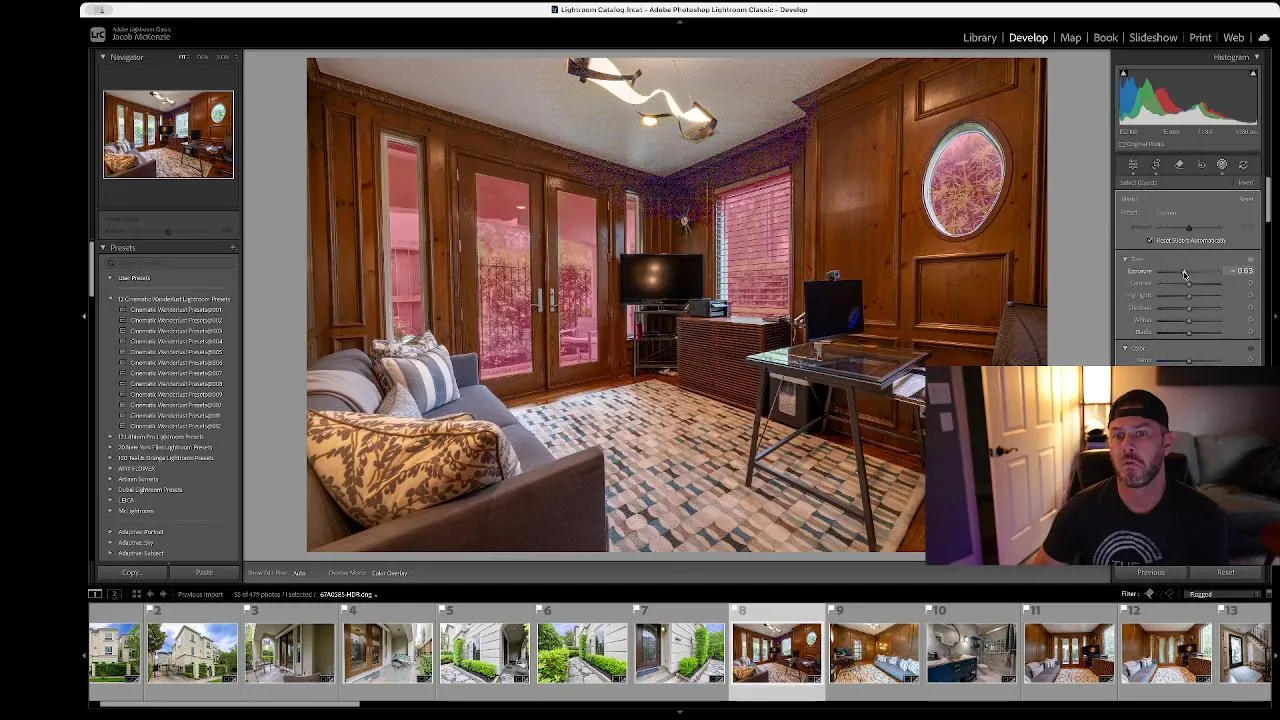Viewport: 1280px width, 720px height.
Task: Collapse the Histogram panel
Action: 1257,57
